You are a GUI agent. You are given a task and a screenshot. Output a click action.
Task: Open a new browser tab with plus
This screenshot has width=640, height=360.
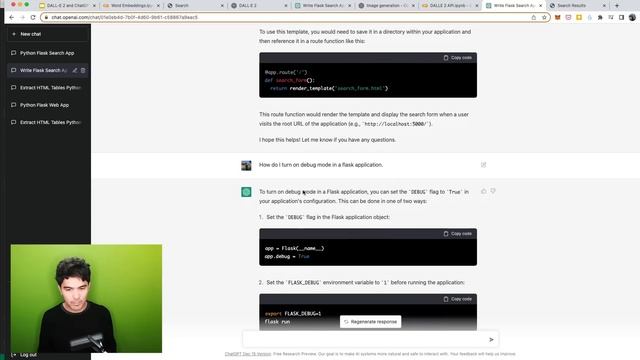[x=617, y=6]
